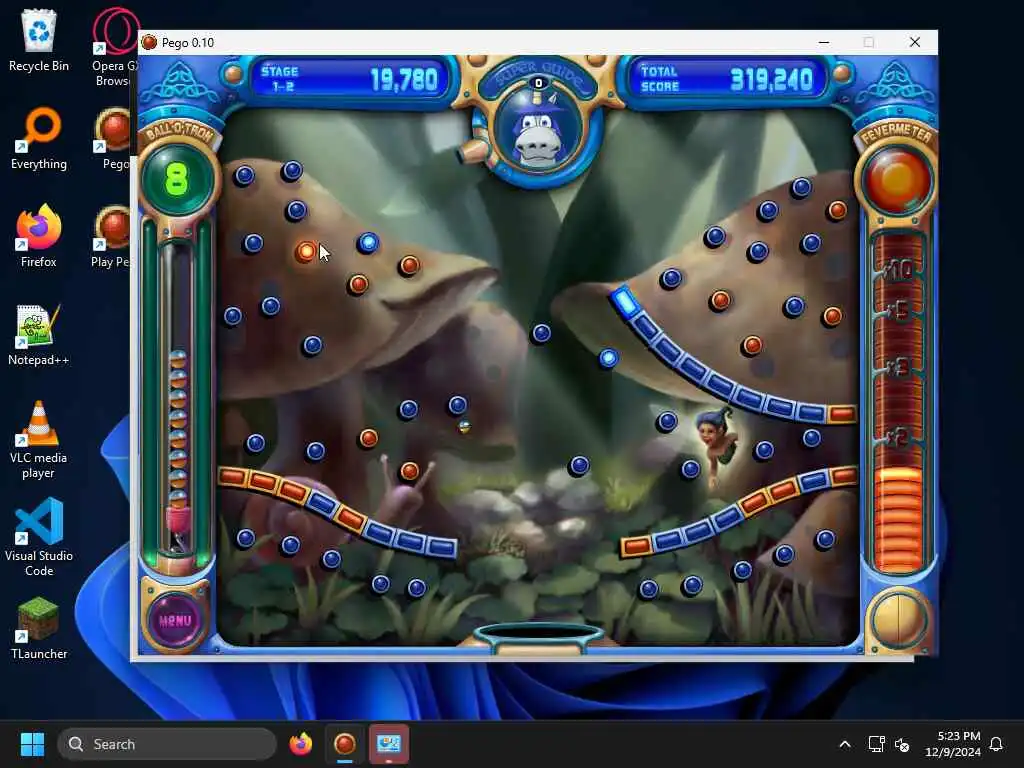1024x768 pixels.
Task: Open the Opera GX Browser desktop icon
Action: 115,47
